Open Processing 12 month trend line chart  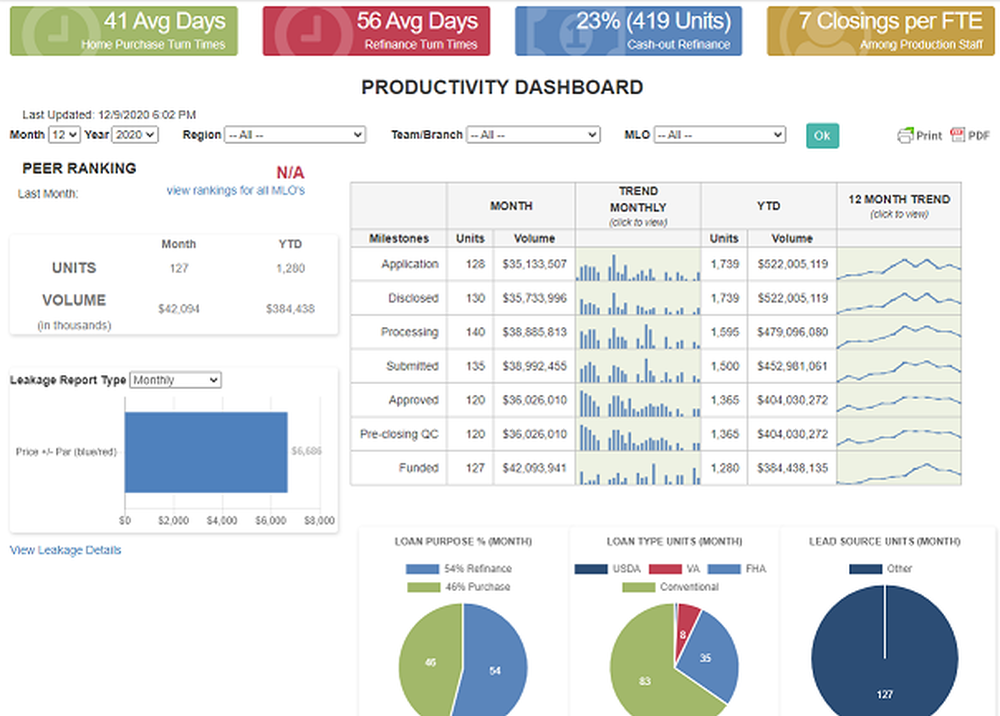tap(899, 332)
